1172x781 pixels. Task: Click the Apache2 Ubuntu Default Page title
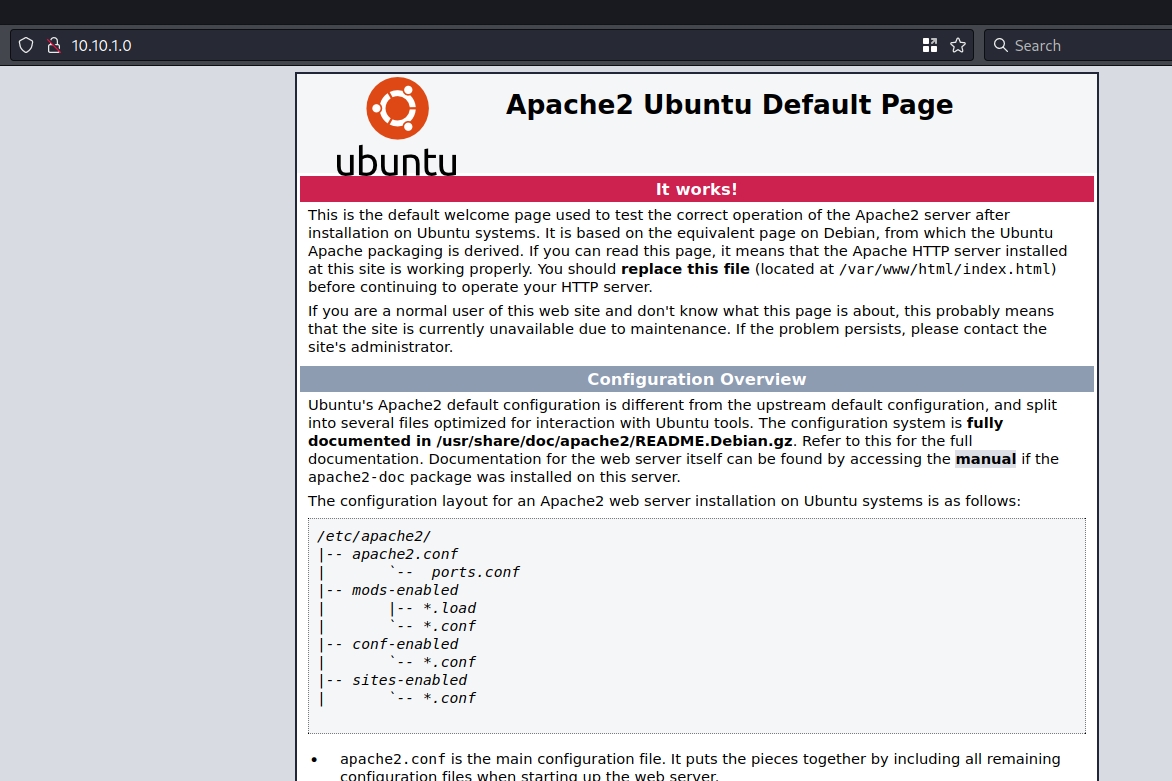tap(729, 105)
